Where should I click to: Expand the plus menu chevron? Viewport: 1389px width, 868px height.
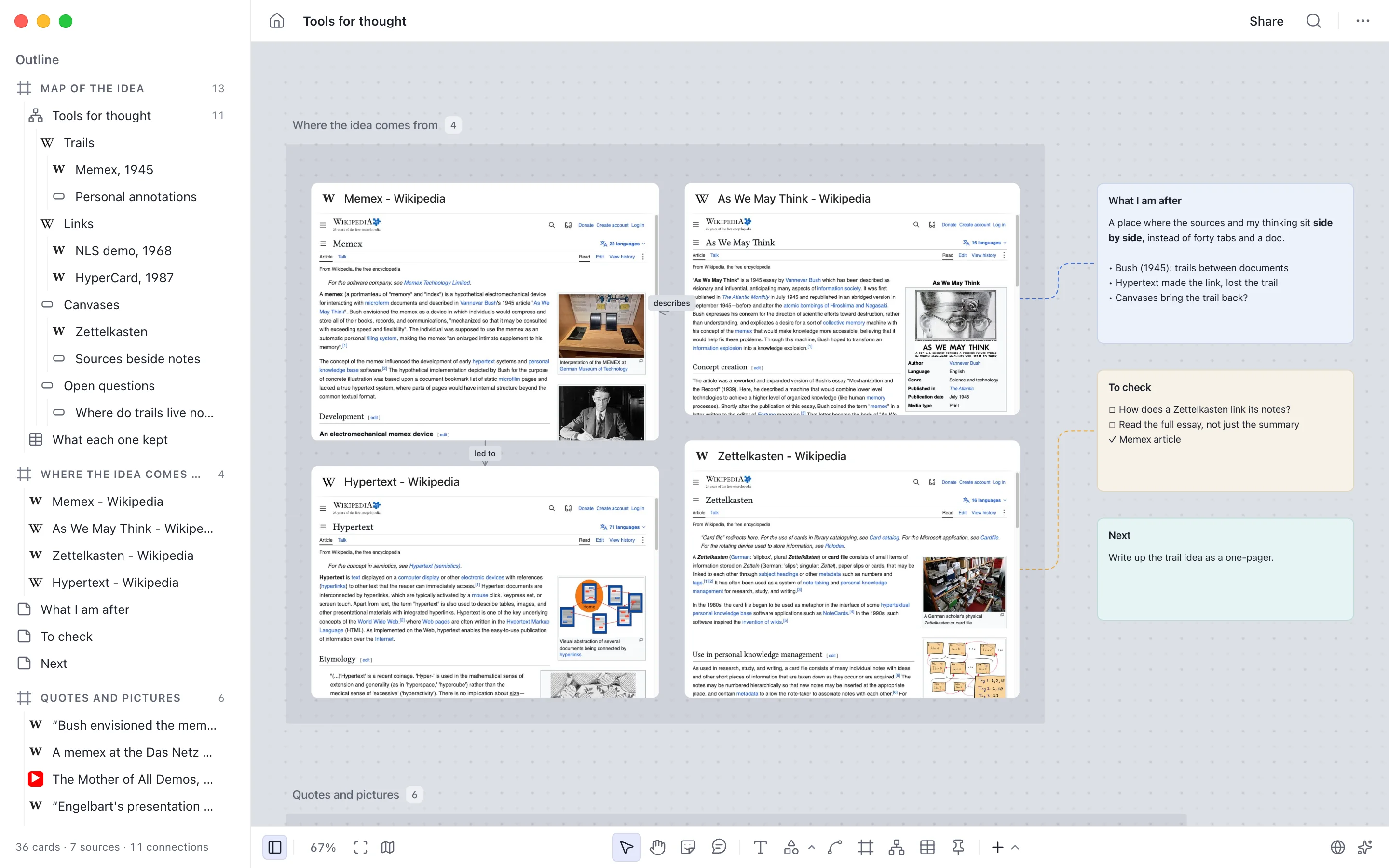point(1015,847)
